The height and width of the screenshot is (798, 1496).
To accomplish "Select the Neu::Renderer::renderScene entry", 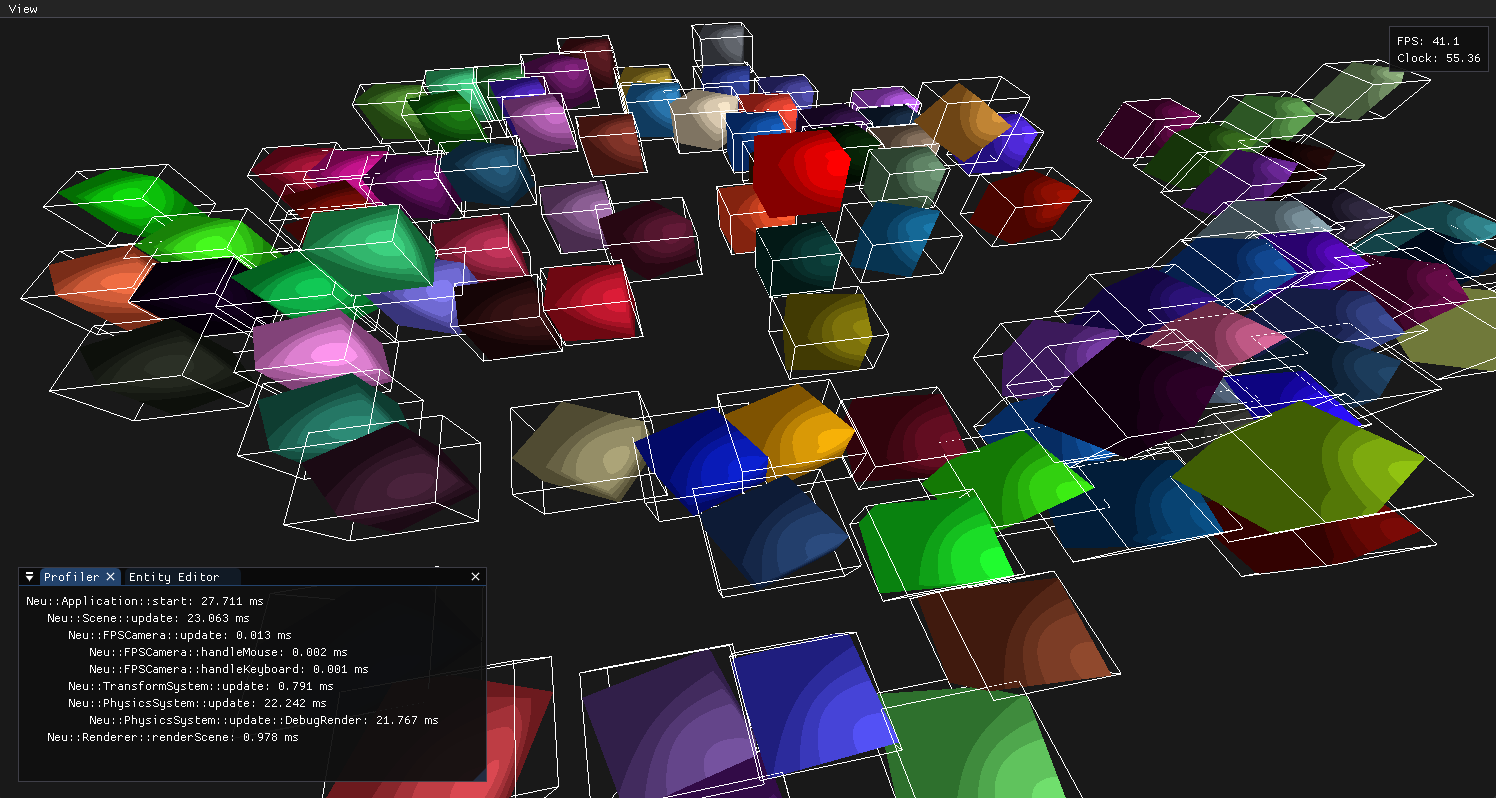I will (x=172, y=737).
